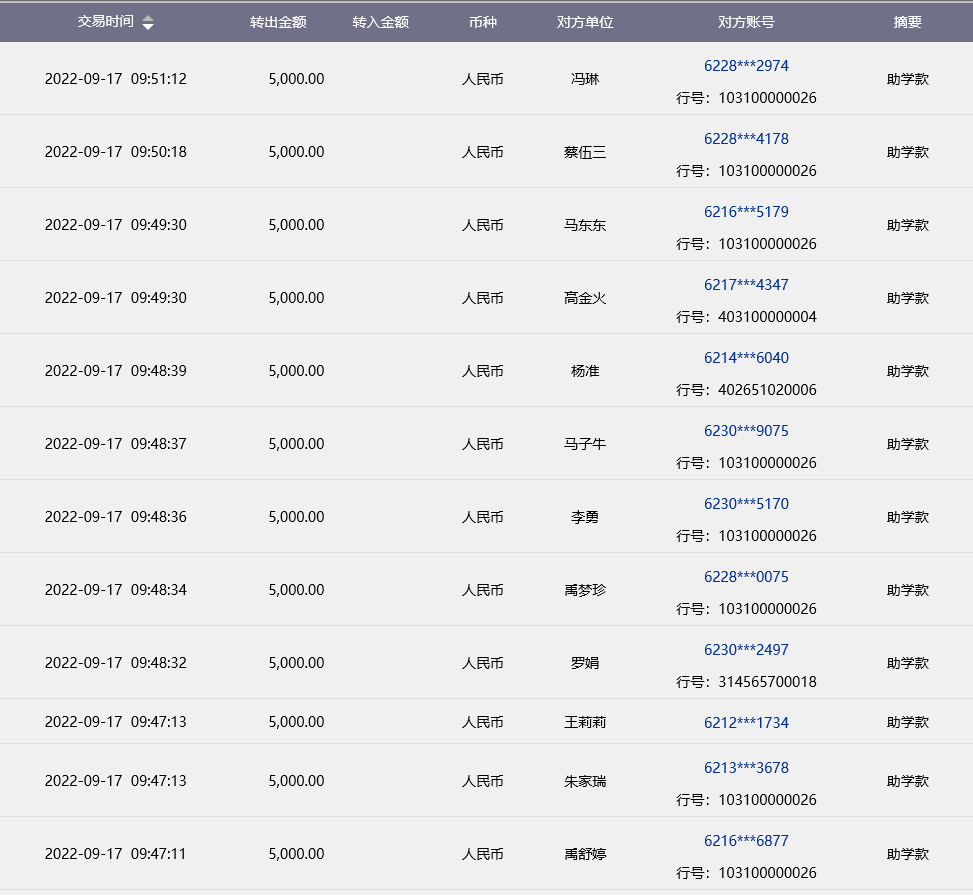Select the 币种 column header
This screenshot has height=895, width=973.
coord(482,22)
